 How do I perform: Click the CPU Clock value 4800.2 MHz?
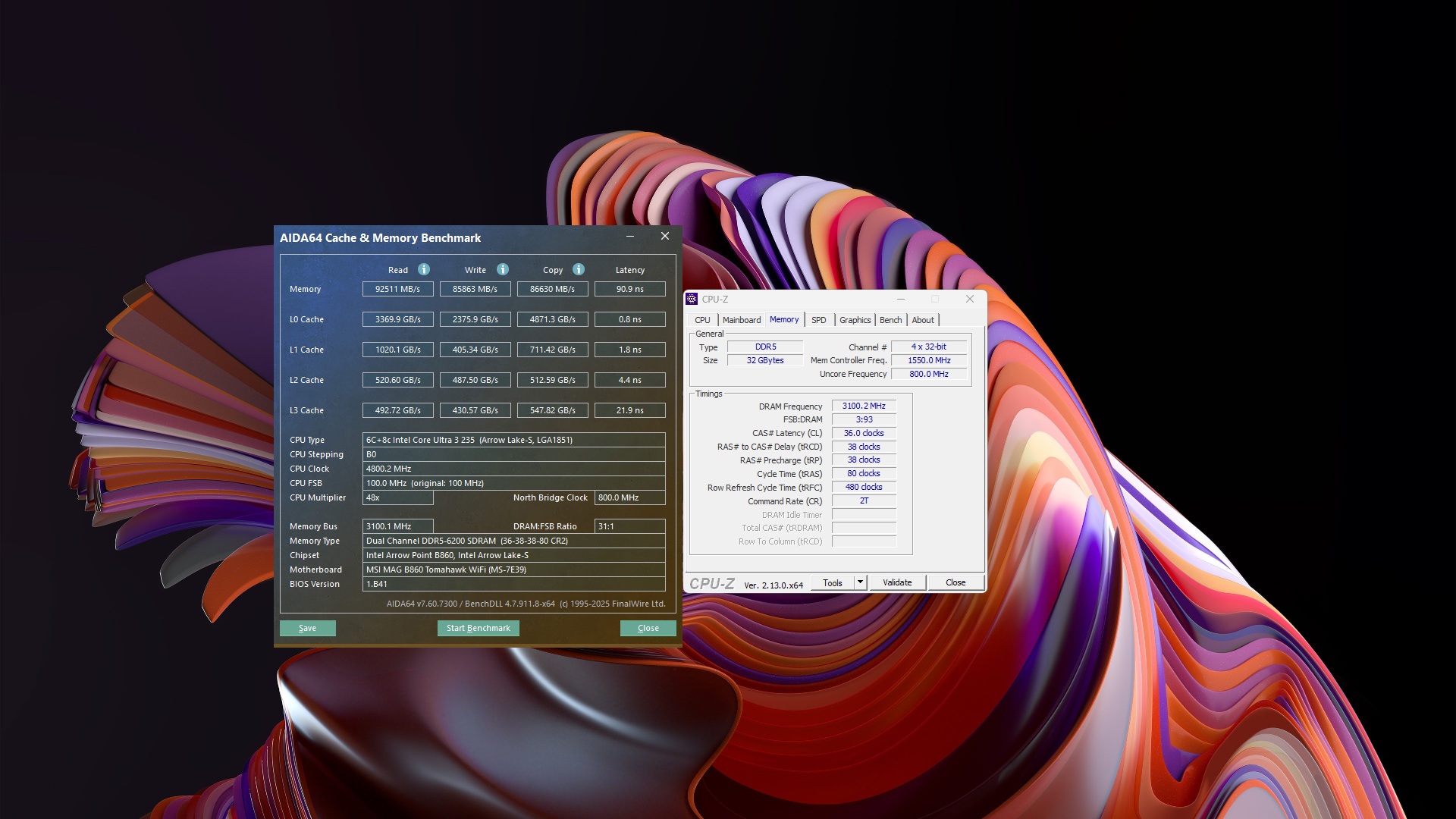click(514, 469)
